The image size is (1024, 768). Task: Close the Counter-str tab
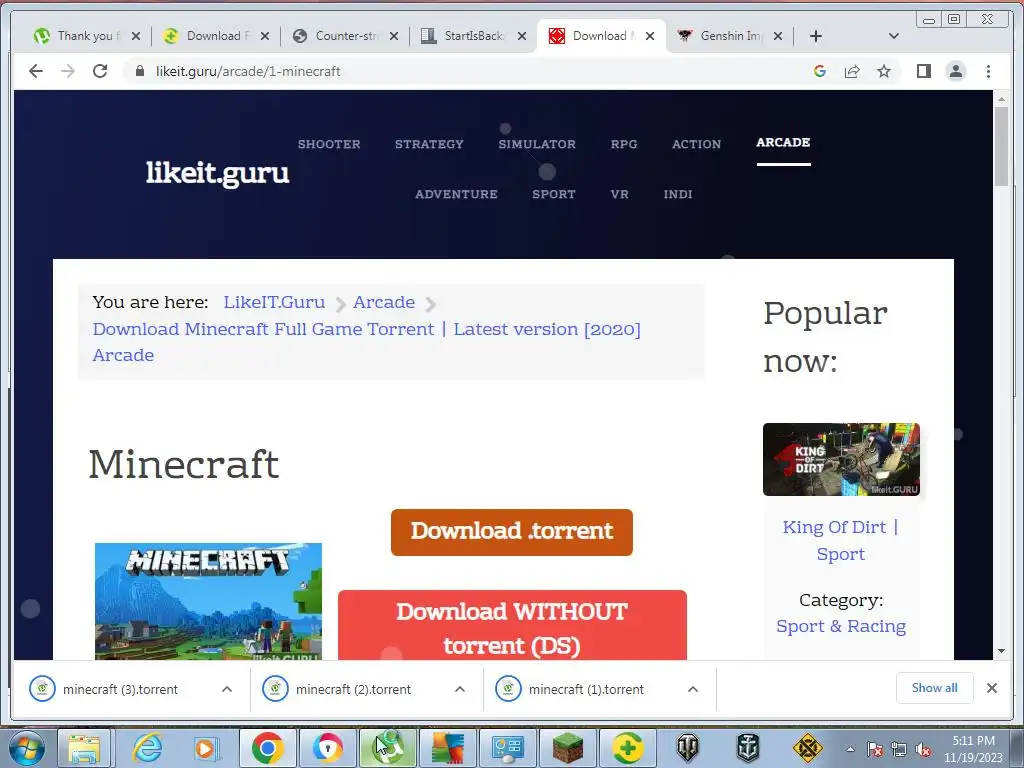coord(394,36)
